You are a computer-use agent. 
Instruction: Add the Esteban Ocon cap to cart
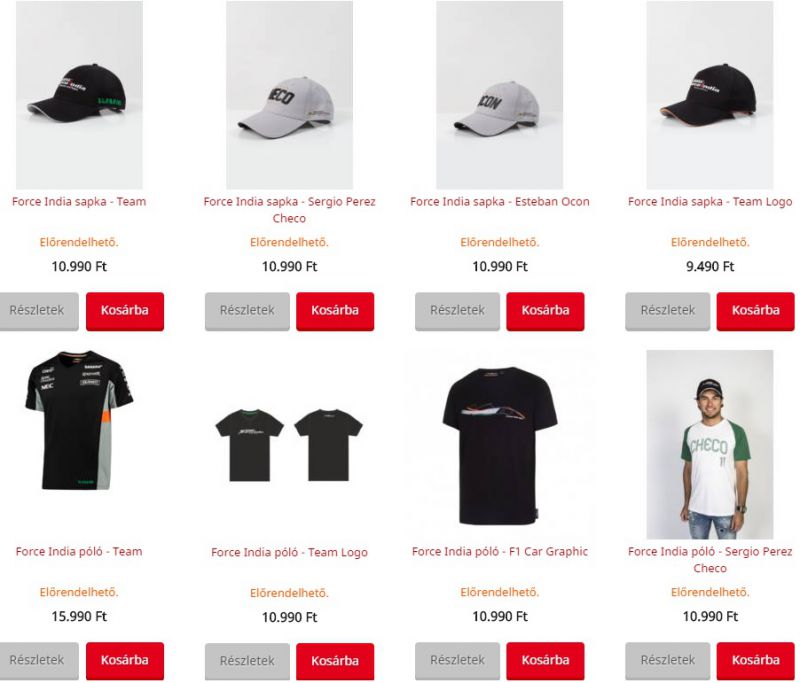545,311
